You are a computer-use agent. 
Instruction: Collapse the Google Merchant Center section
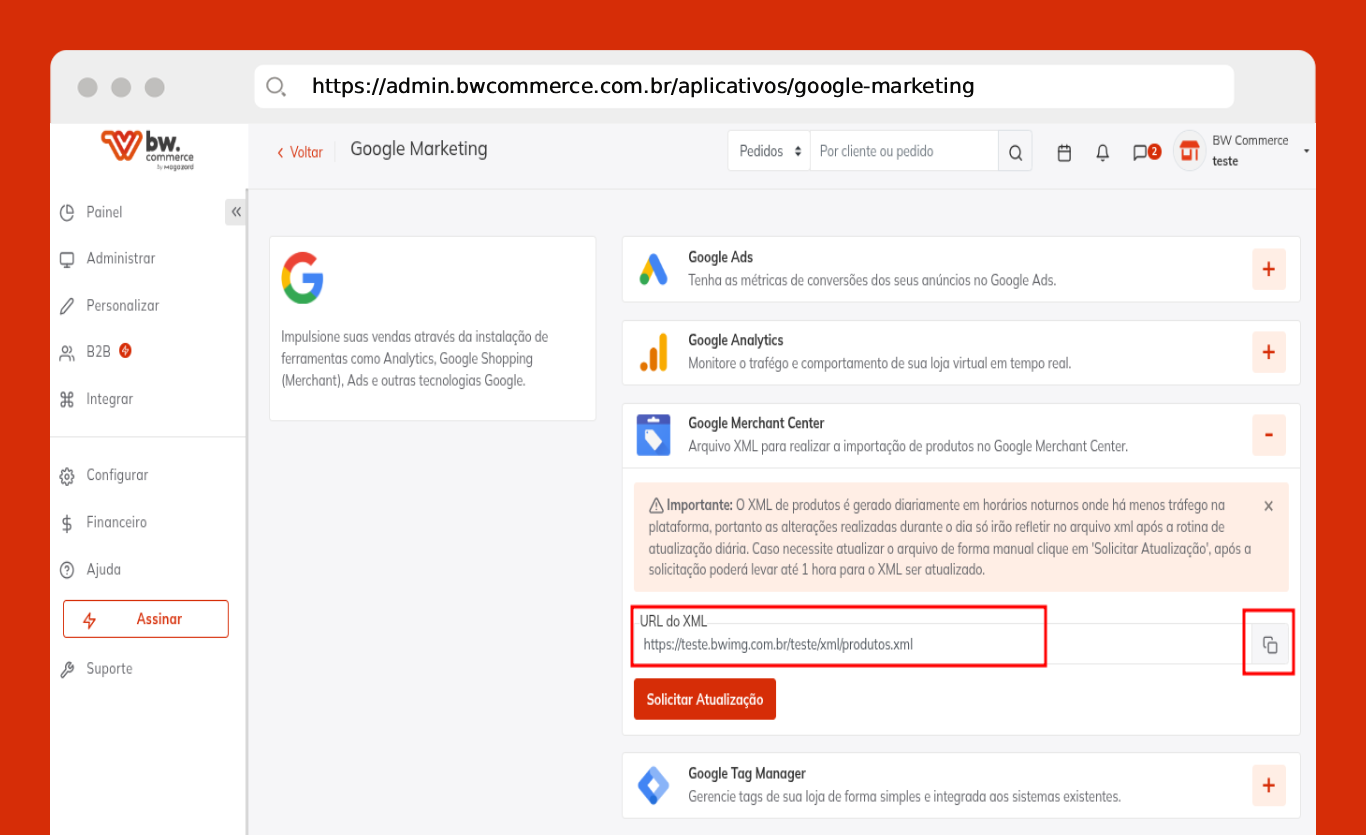coord(1268,435)
